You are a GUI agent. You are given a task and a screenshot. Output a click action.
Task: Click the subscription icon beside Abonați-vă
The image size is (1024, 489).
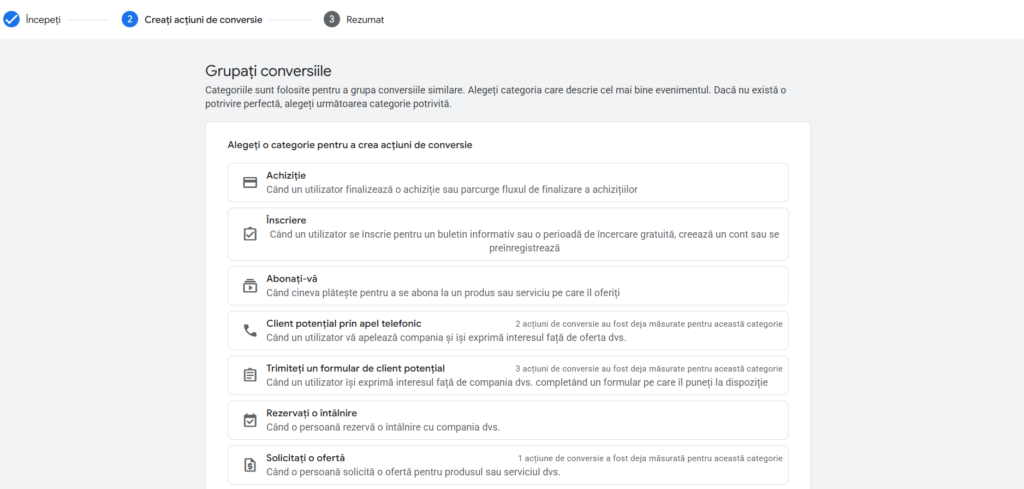coord(250,286)
